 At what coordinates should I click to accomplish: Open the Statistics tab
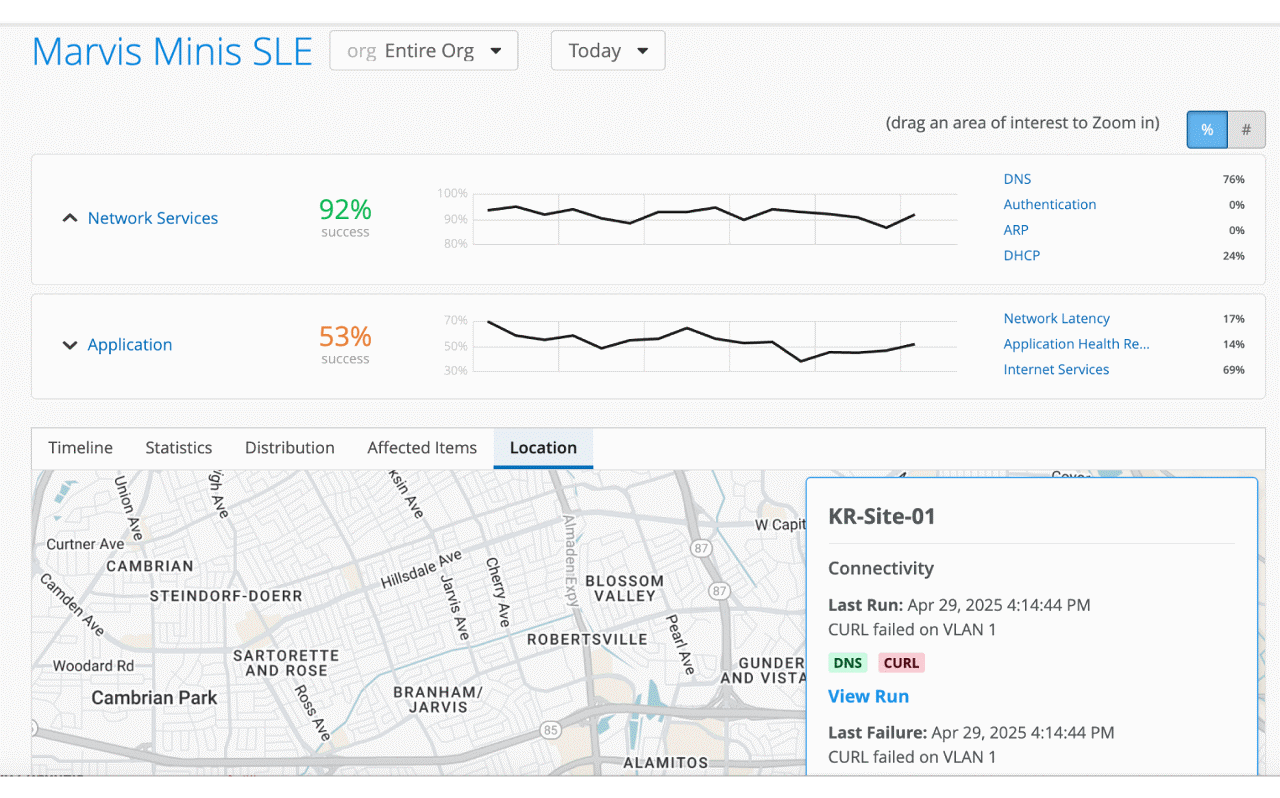[179, 448]
